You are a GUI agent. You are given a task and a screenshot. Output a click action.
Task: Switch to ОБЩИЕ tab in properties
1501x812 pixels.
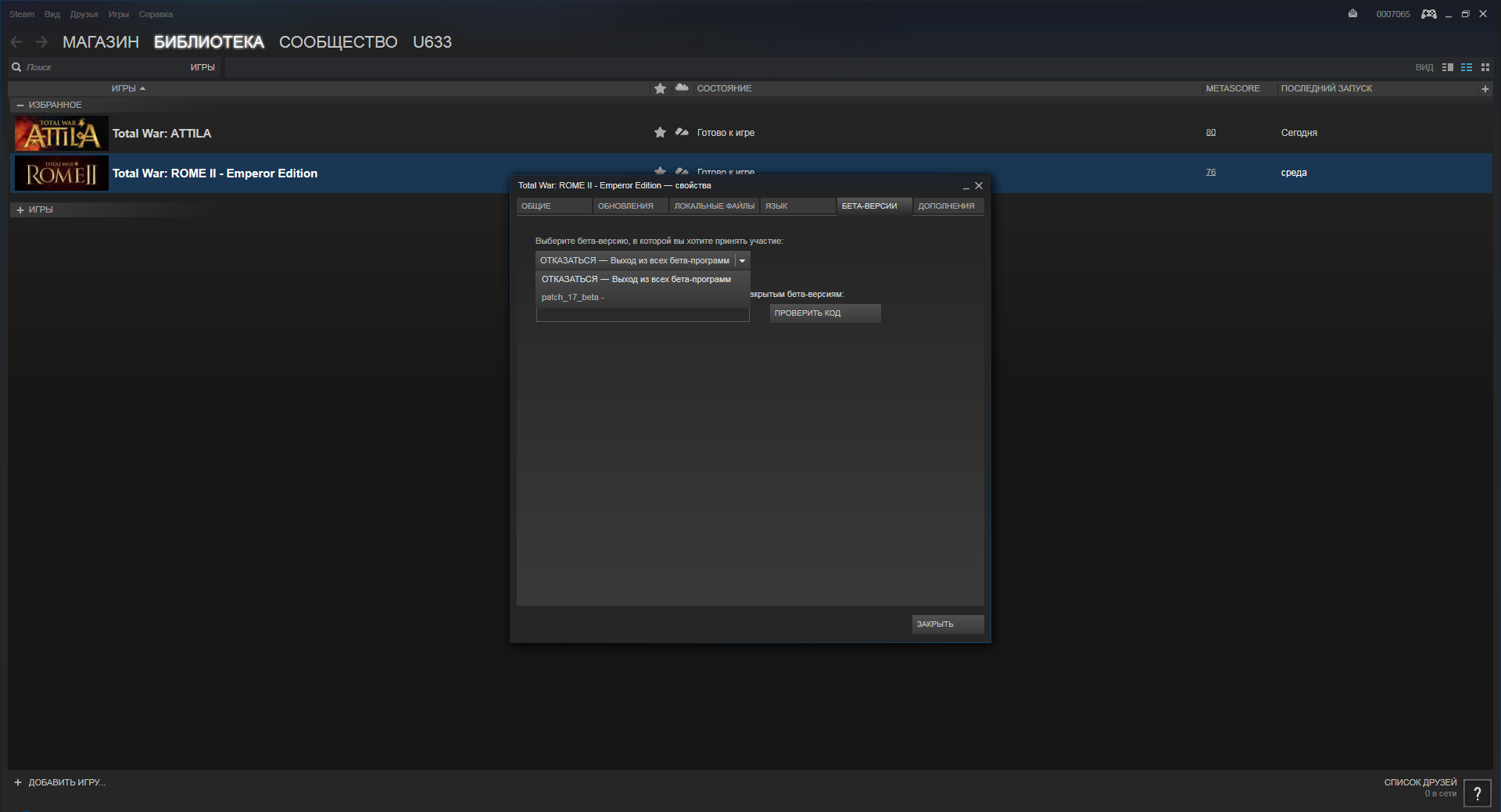[x=554, y=206]
